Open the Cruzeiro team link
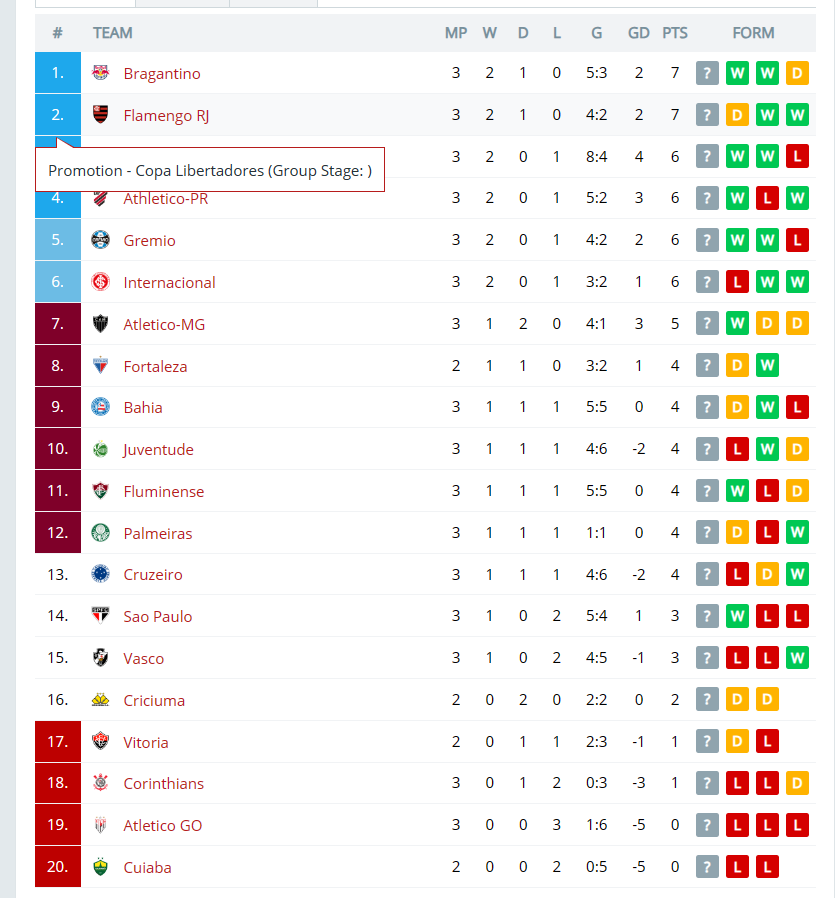The image size is (835, 898). click(x=153, y=574)
